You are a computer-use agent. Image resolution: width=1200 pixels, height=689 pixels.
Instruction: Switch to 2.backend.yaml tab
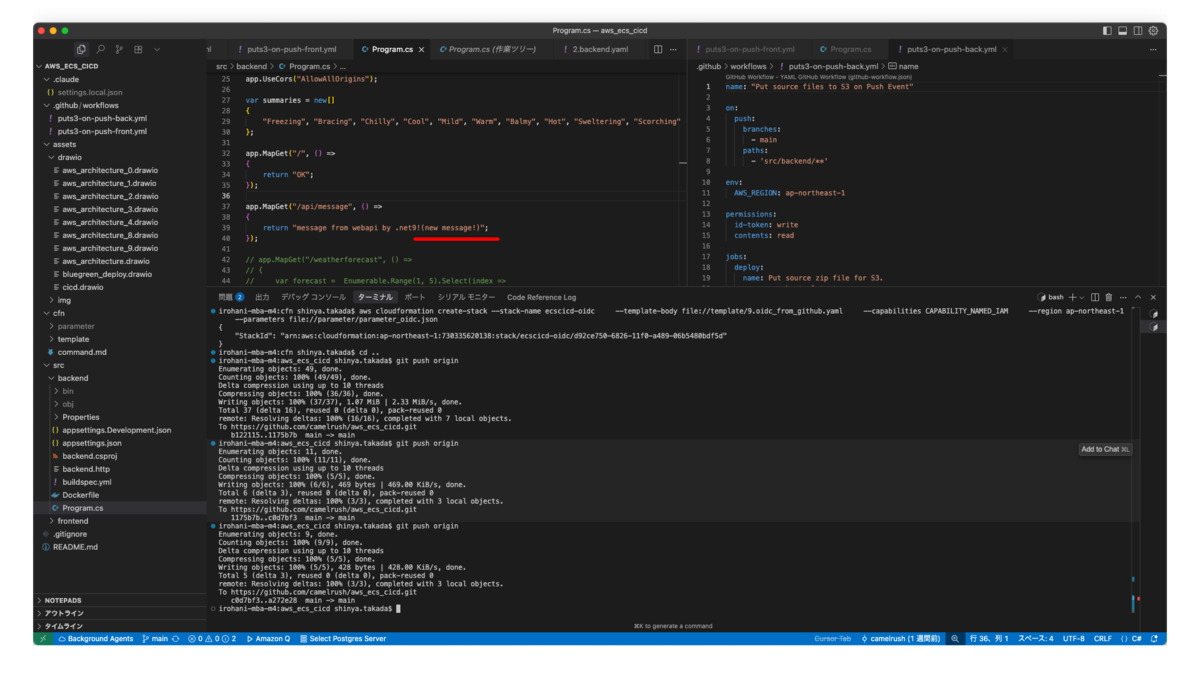click(600, 49)
